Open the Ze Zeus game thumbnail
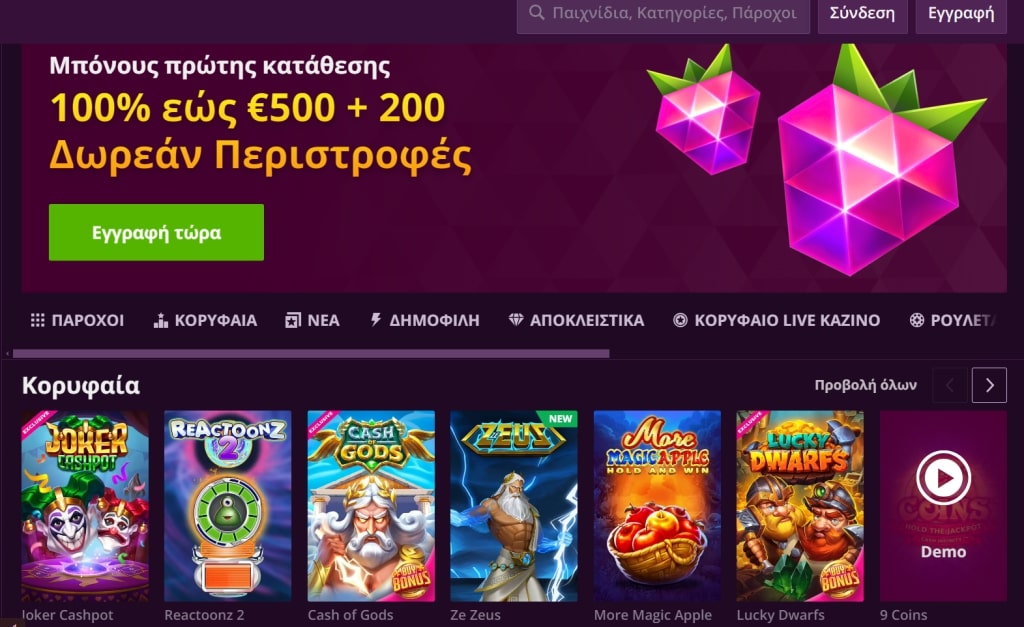Screen dimensions: 1024x627 pos(514,506)
